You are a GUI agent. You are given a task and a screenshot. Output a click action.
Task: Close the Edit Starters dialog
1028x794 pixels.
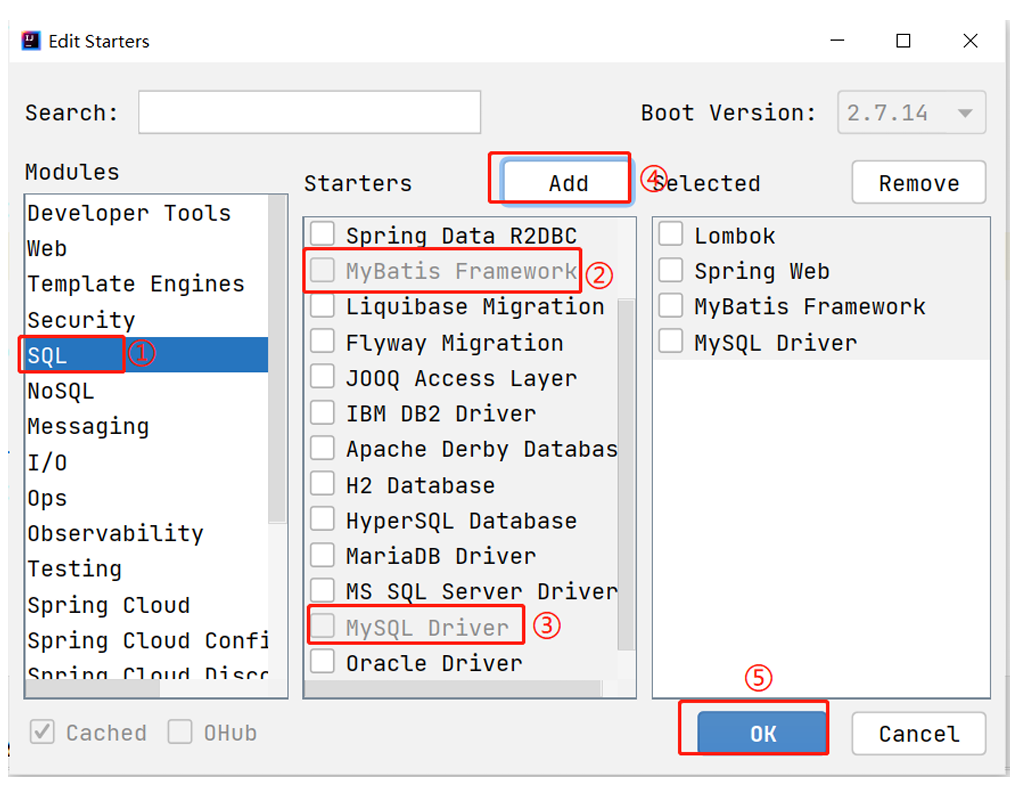[x=970, y=41]
